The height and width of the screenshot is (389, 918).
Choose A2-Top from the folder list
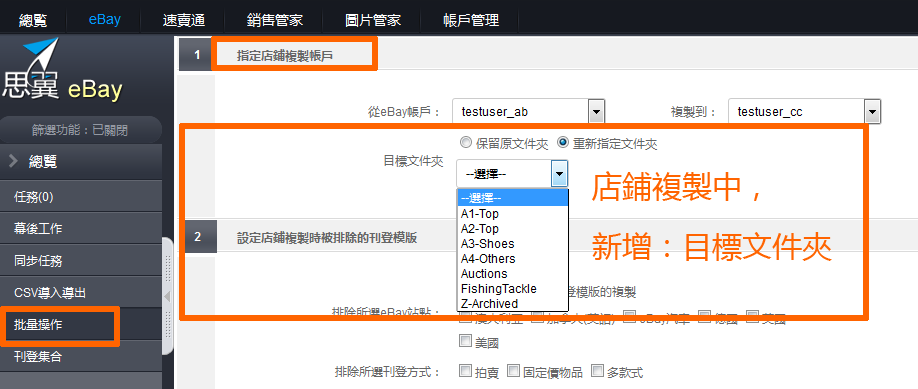(x=512, y=228)
